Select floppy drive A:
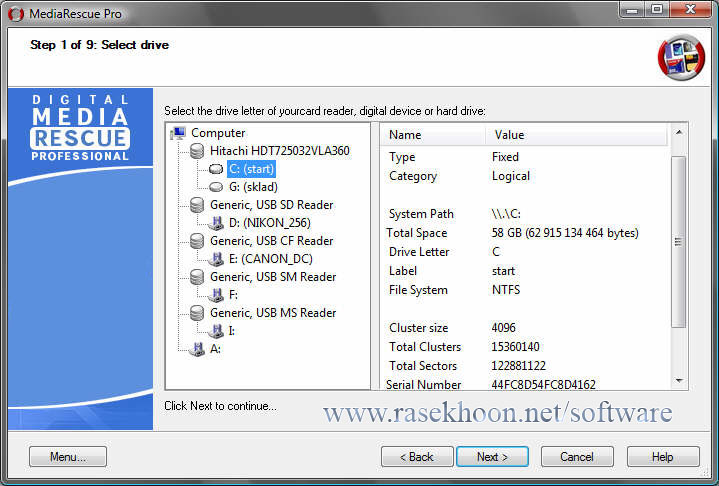 point(215,349)
